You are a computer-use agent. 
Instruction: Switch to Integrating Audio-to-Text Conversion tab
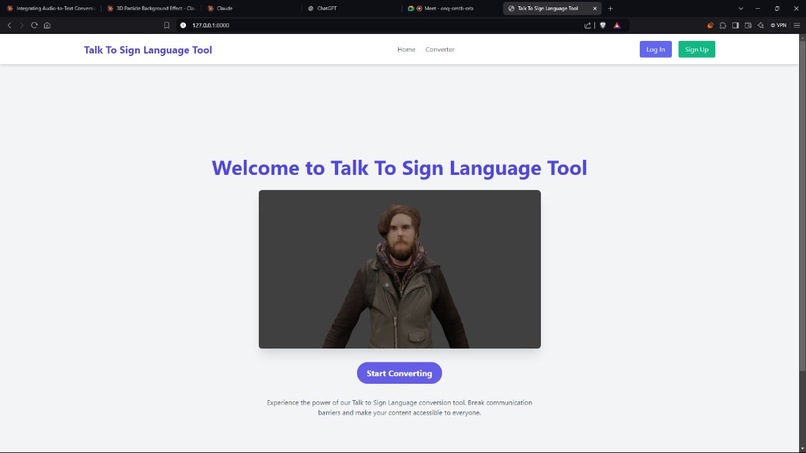tap(50, 8)
